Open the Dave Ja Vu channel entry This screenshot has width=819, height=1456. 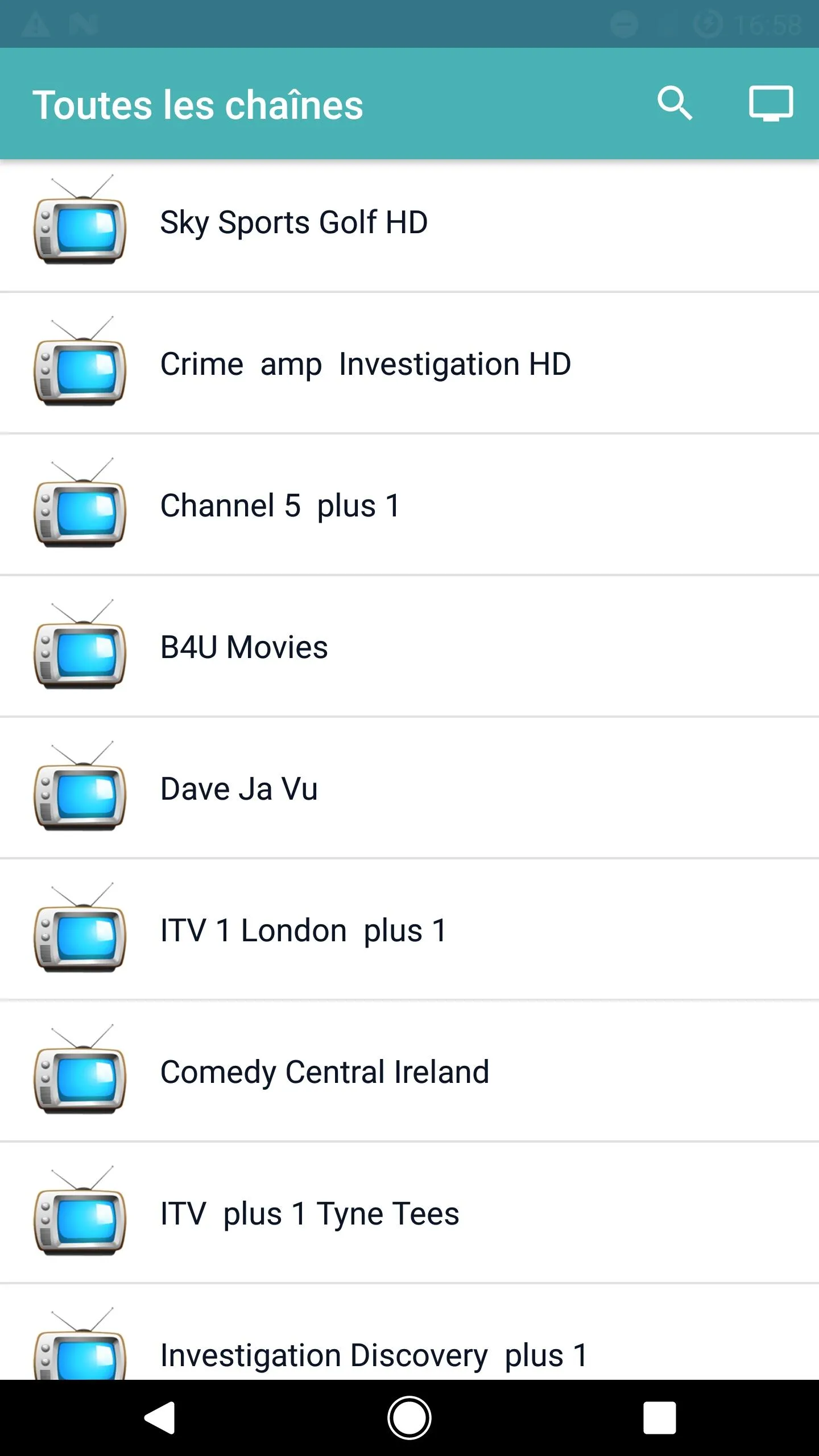click(239, 788)
